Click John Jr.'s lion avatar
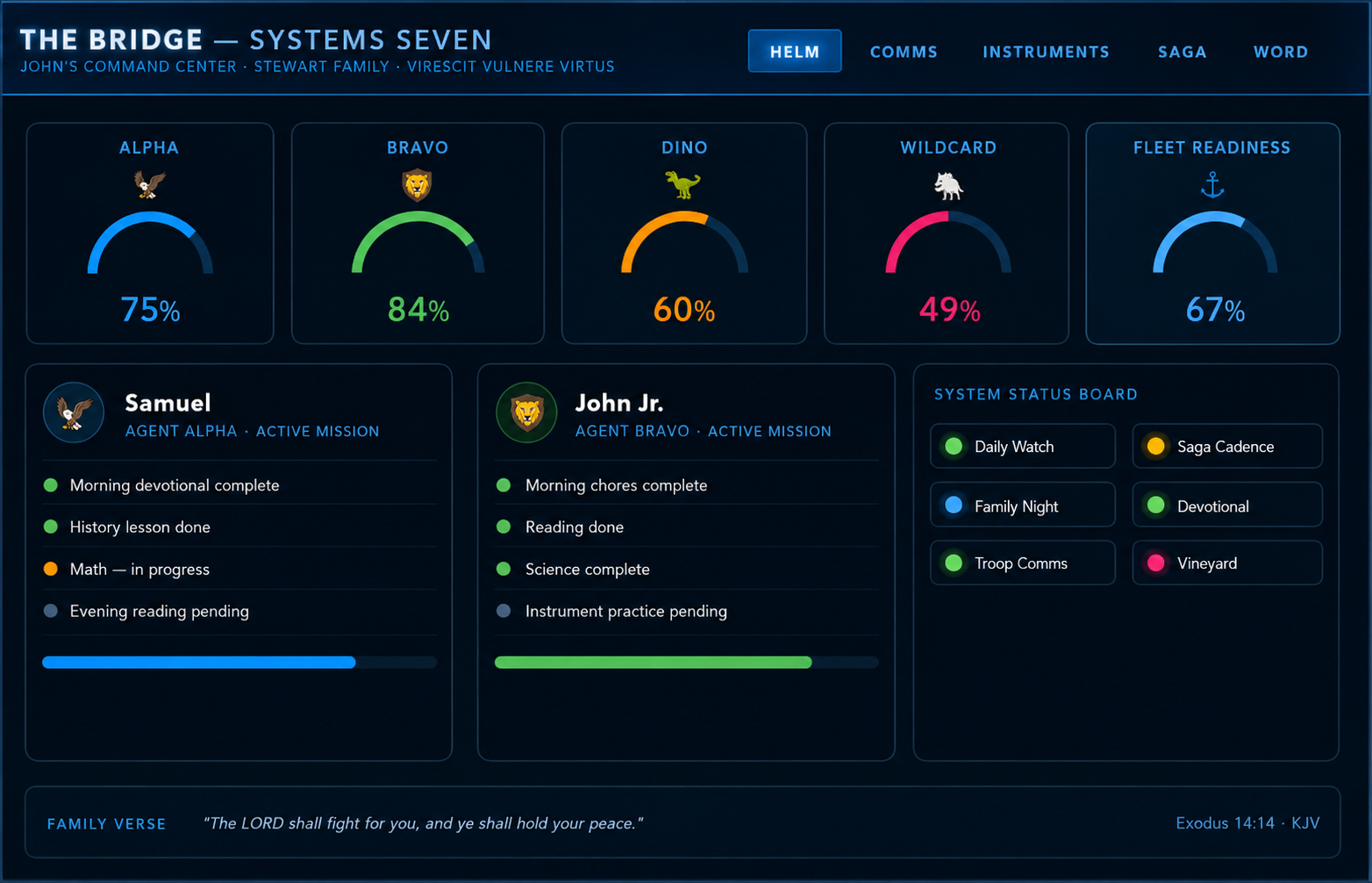1372x883 pixels. pyautogui.click(x=526, y=413)
